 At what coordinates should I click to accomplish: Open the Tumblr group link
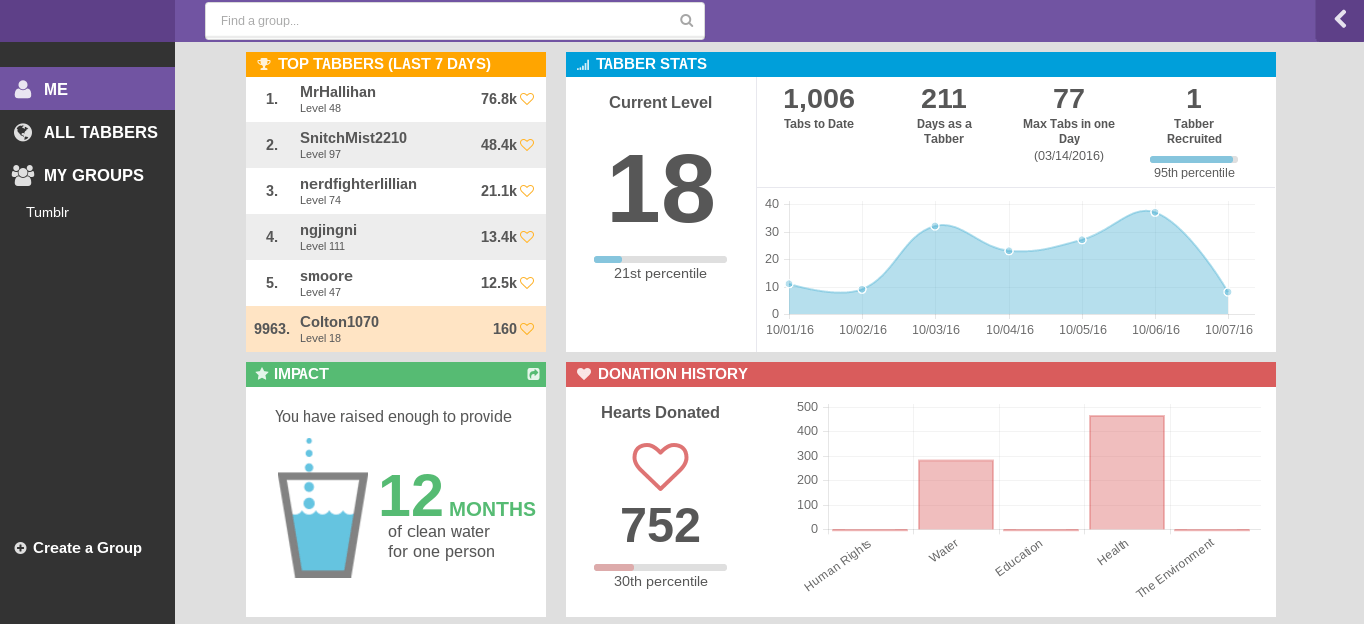click(x=47, y=212)
